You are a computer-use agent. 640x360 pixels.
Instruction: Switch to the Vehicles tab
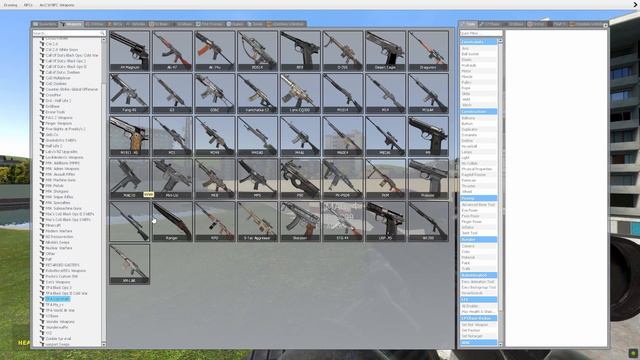[136, 24]
